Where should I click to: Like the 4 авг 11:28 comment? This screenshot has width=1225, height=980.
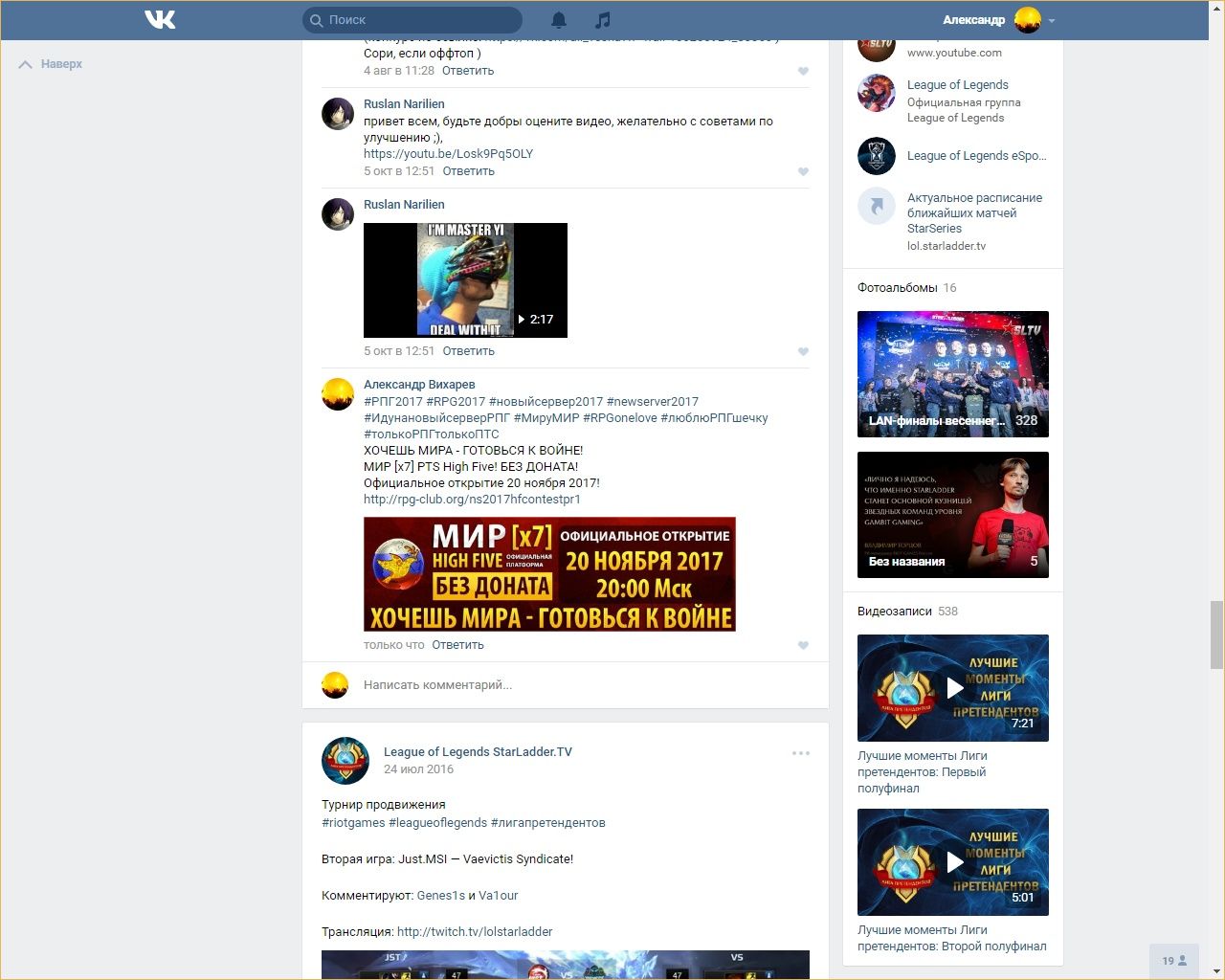803,71
